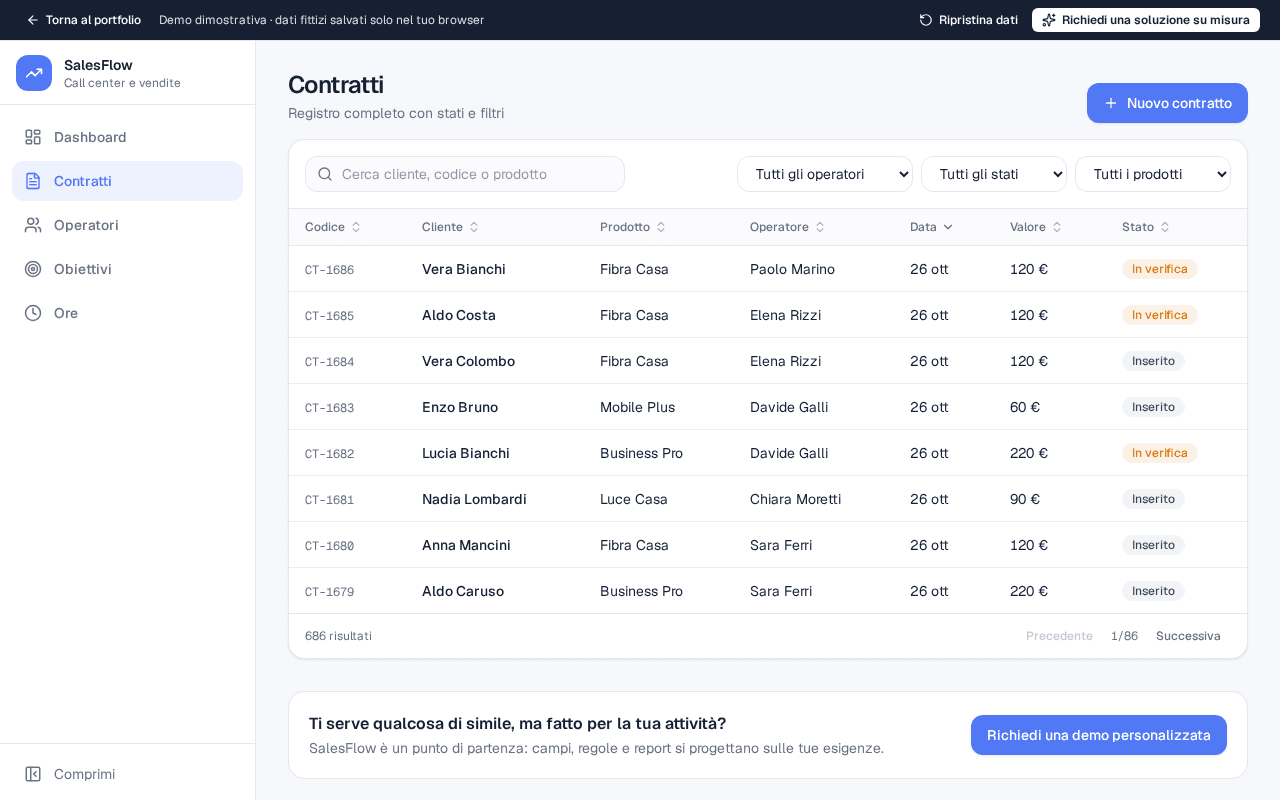Click the Ore clock icon in sidebar
This screenshot has width=1280, height=800.
coord(33,313)
